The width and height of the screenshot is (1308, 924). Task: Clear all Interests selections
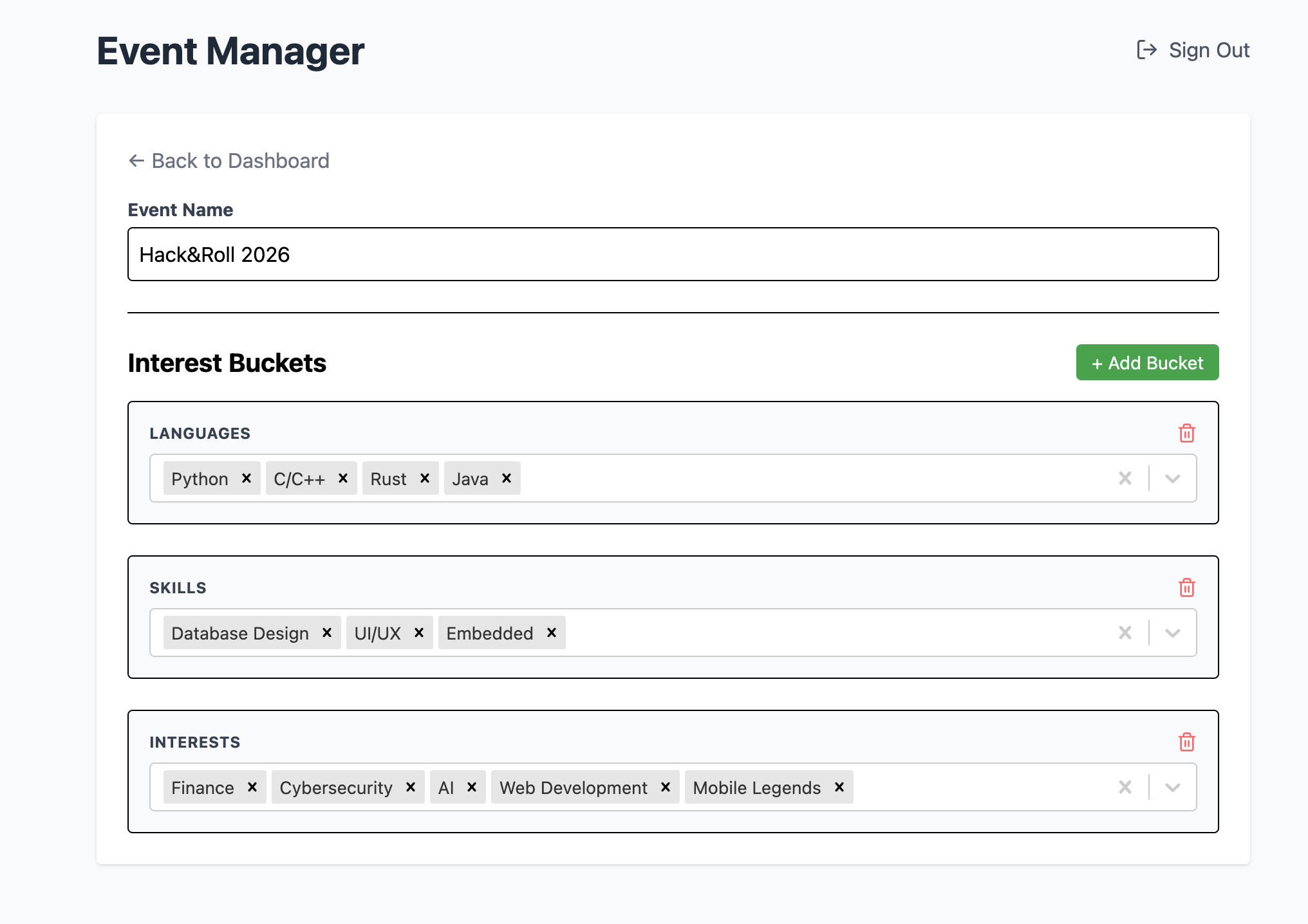1125,787
